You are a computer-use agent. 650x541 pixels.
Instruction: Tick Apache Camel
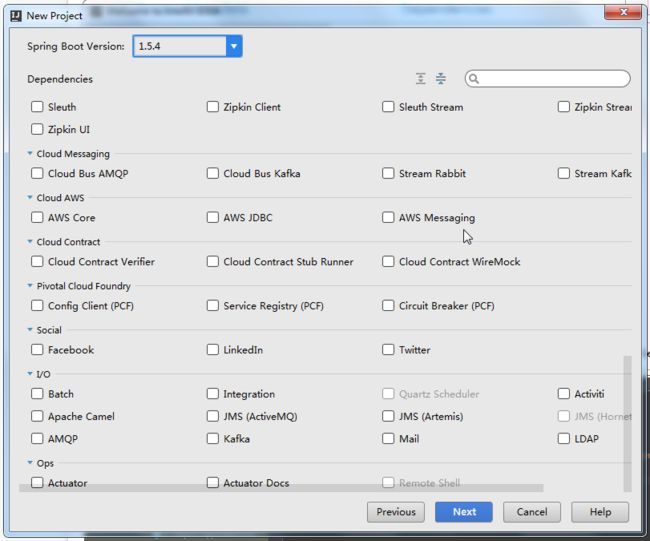tap(37, 416)
